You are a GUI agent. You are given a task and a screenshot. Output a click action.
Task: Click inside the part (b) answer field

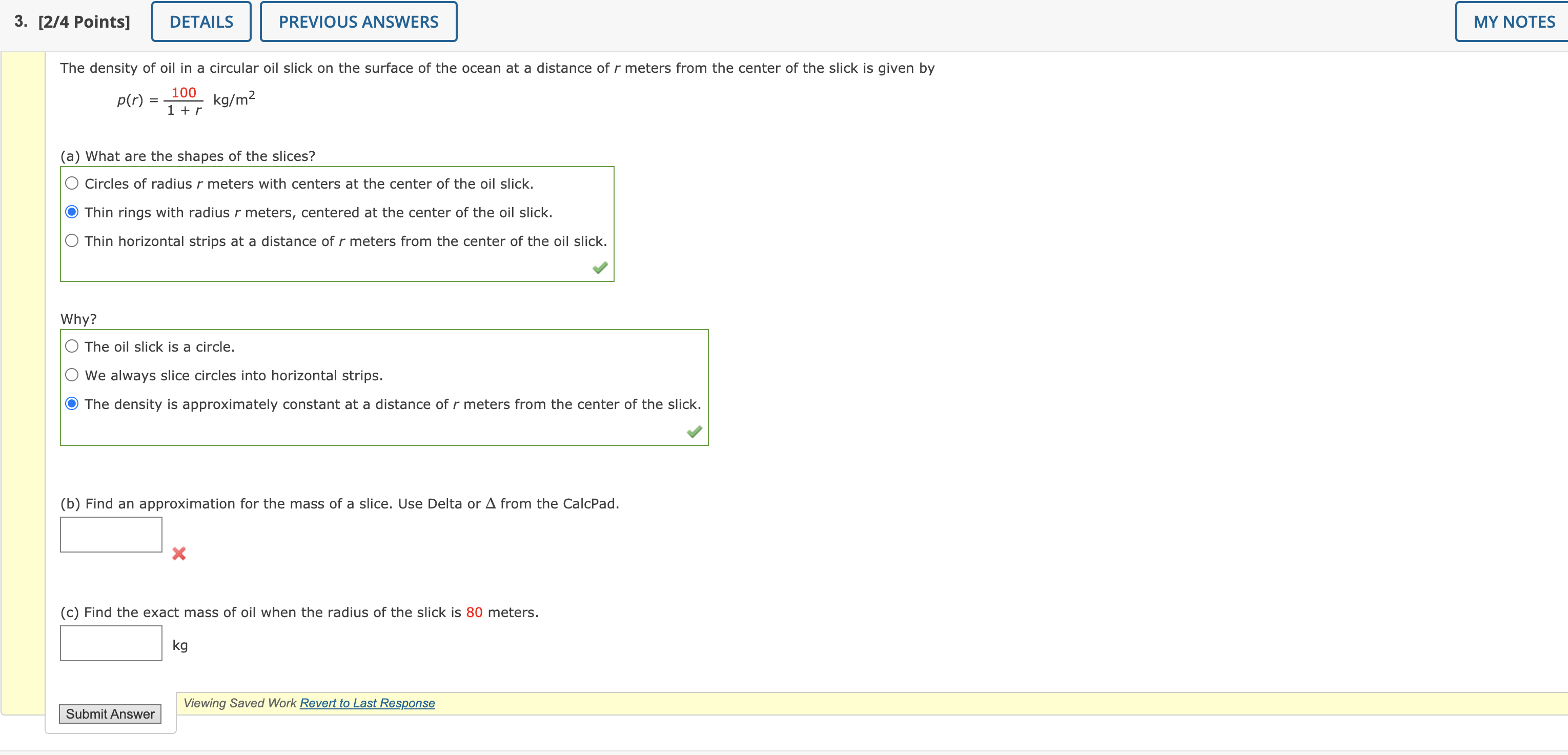110,534
